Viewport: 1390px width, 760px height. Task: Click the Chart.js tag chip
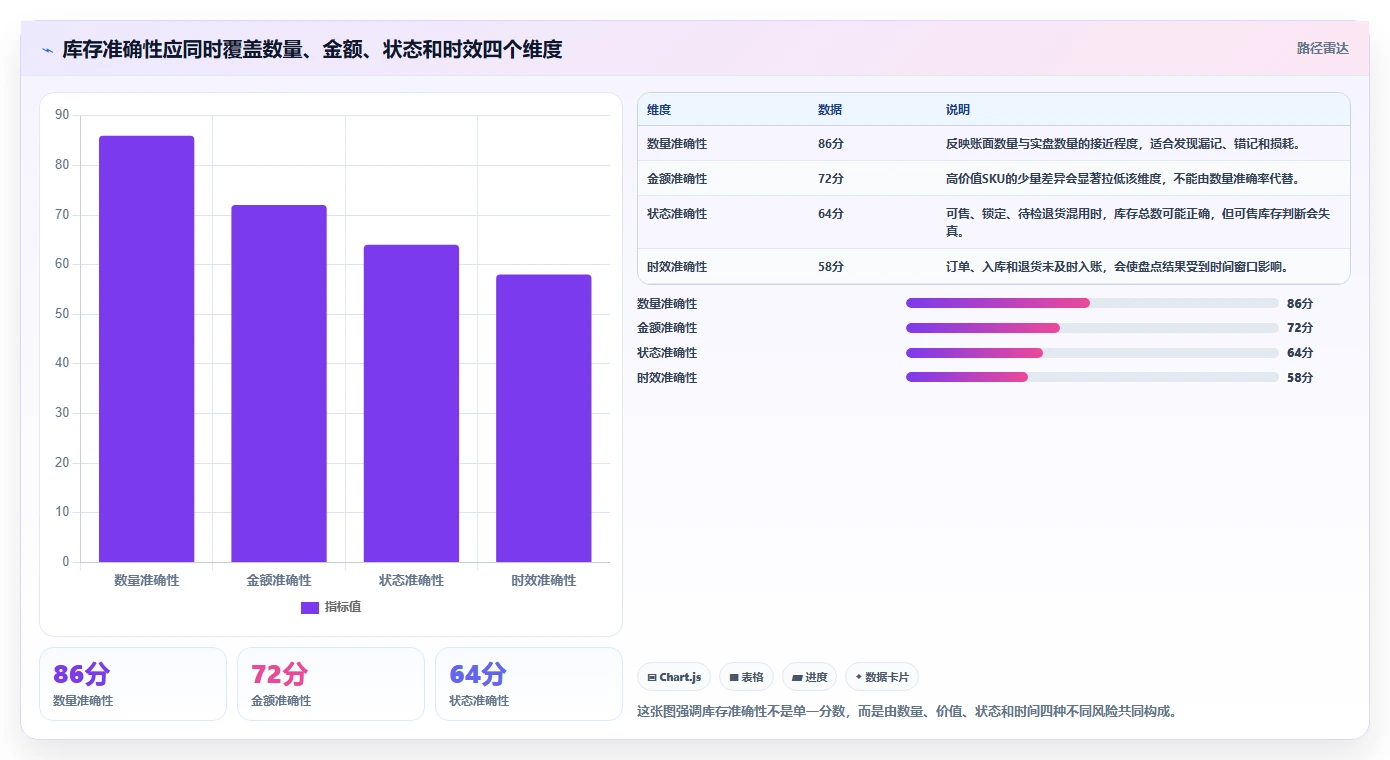click(x=674, y=677)
